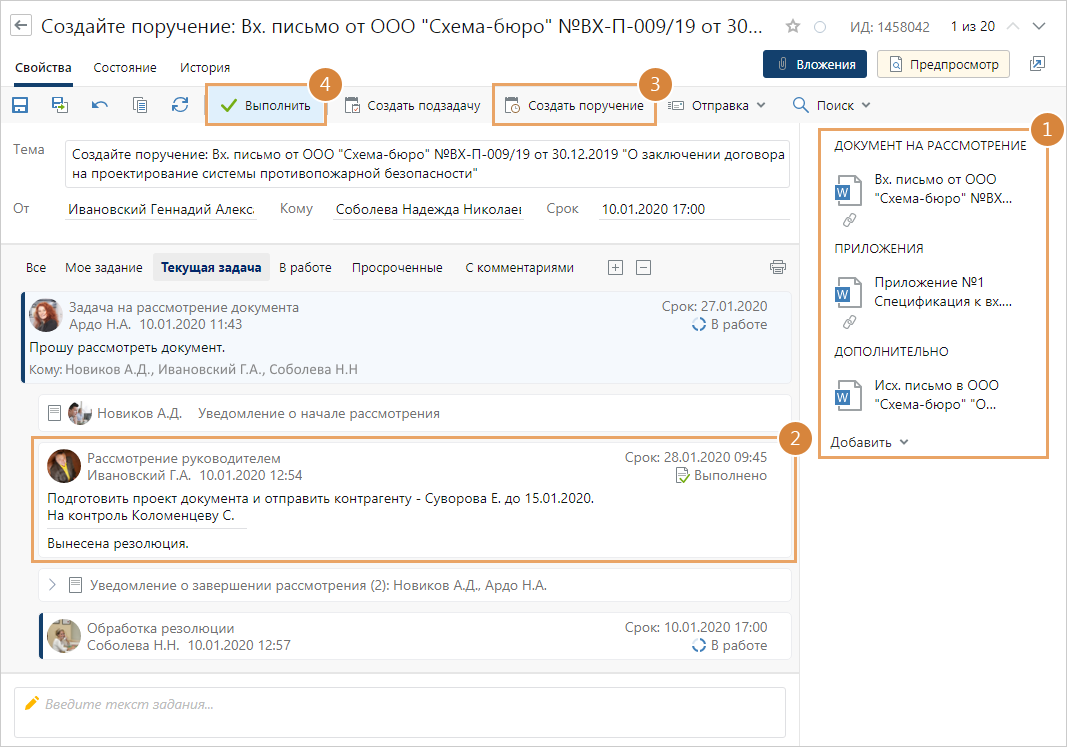Image resolution: width=1067 pixels, height=747 pixels.
Task: Expand all thread items with plus icon
Action: 616,267
